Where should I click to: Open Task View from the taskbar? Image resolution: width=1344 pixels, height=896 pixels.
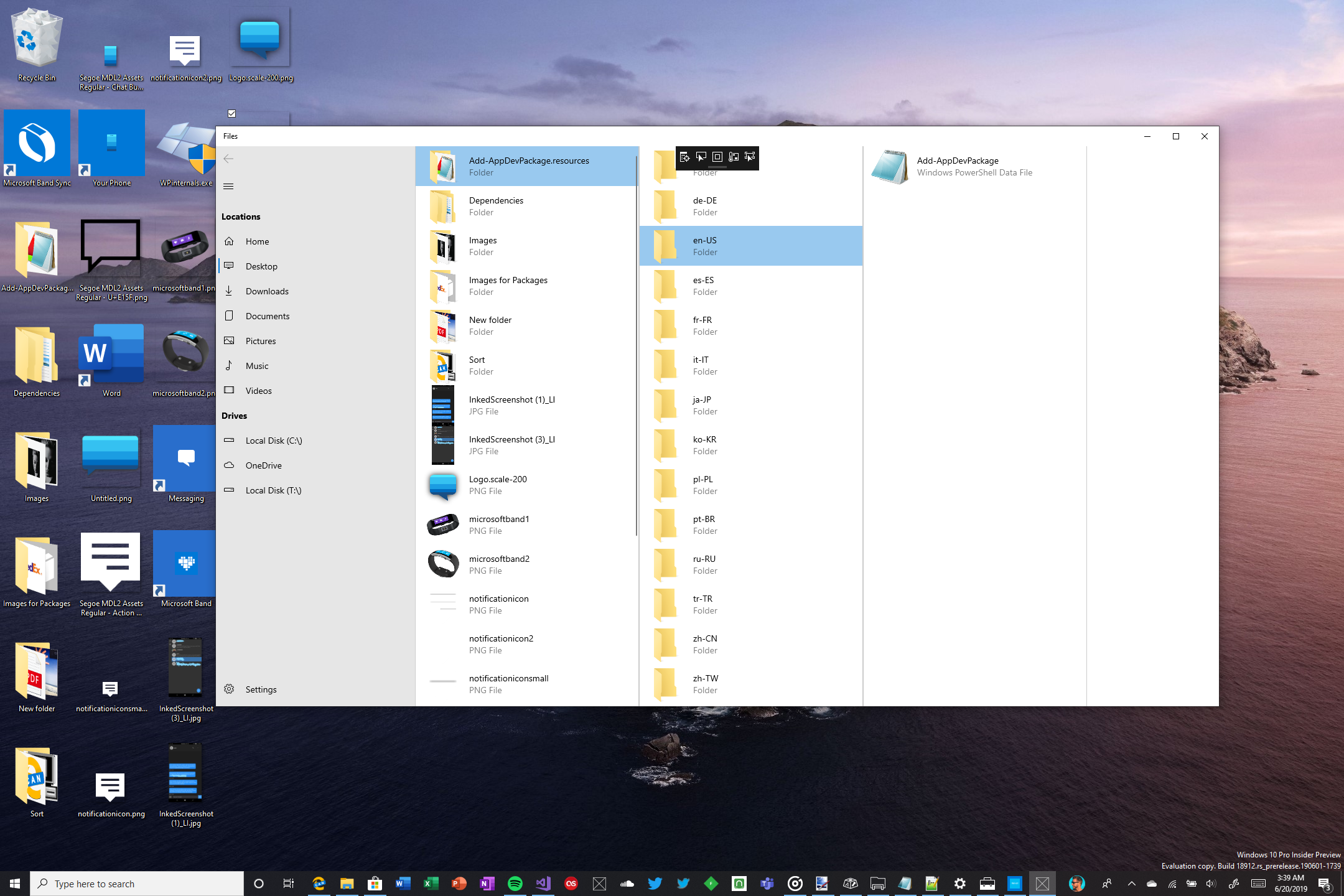[288, 884]
